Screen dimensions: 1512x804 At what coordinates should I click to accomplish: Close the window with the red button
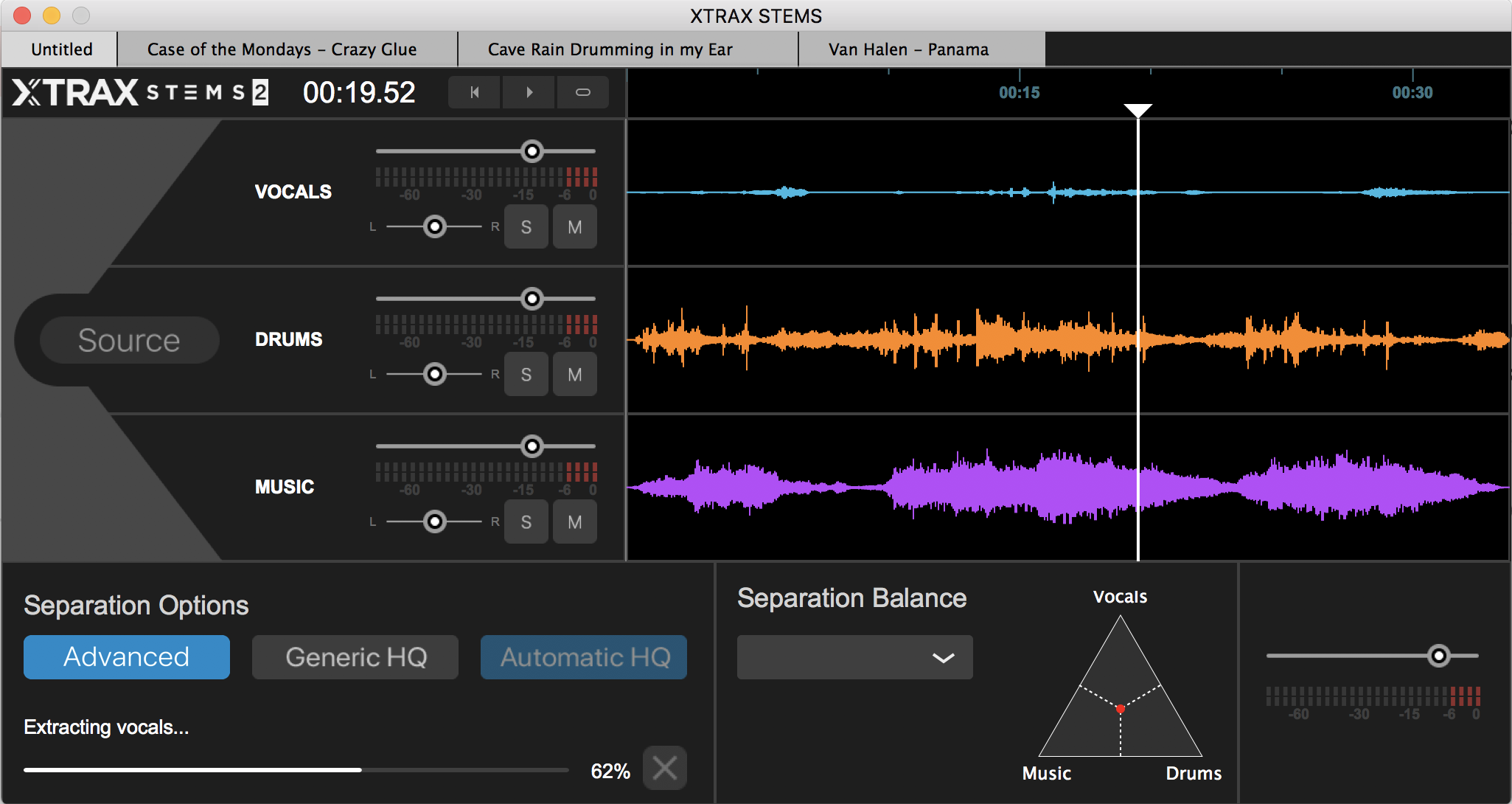click(22, 15)
